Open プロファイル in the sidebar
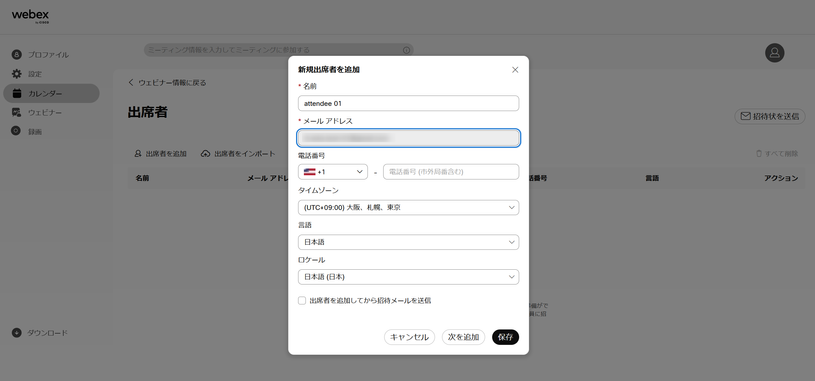Screen dimensions: 815x381 coord(48,55)
